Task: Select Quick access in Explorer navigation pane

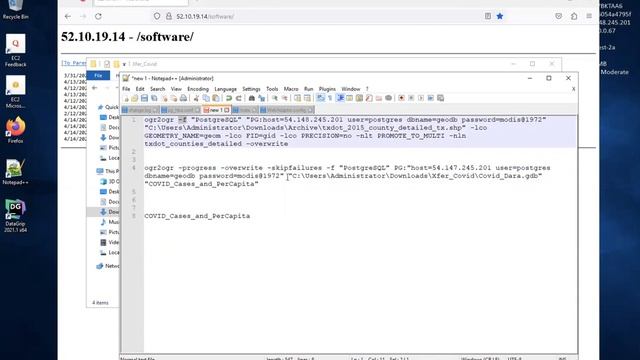Action: pos(108,107)
